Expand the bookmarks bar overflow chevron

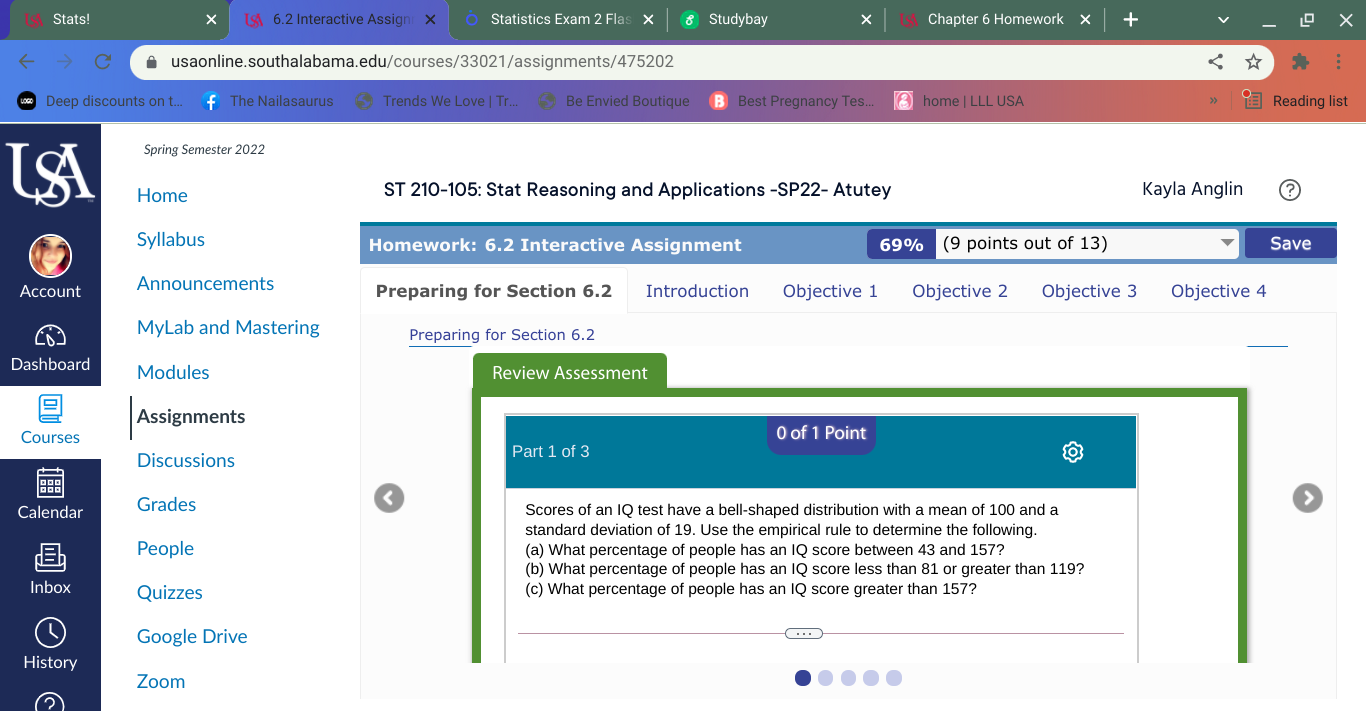[x=1213, y=100]
